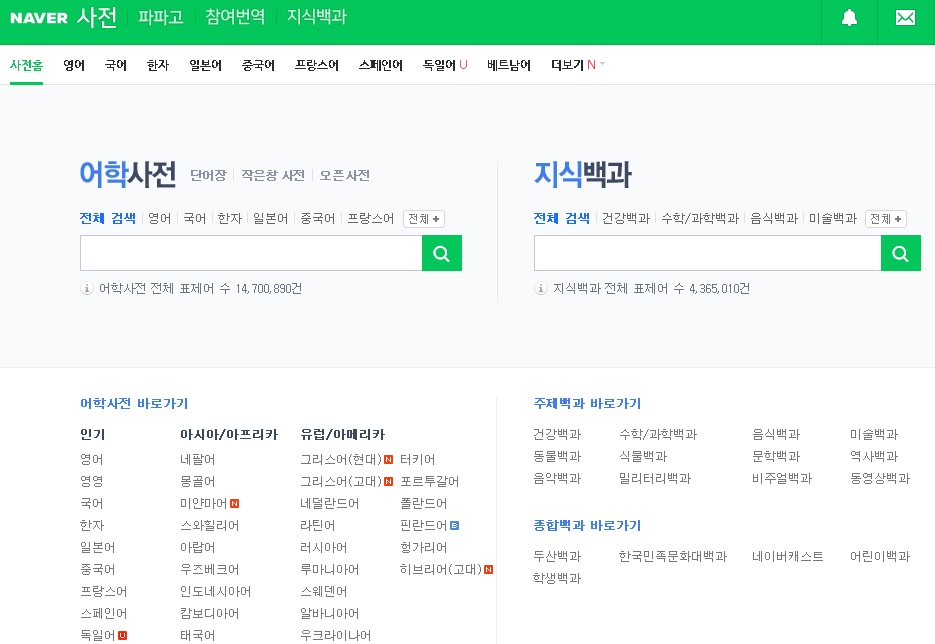Click the 지식백과 search magnifier icon

tap(900, 253)
